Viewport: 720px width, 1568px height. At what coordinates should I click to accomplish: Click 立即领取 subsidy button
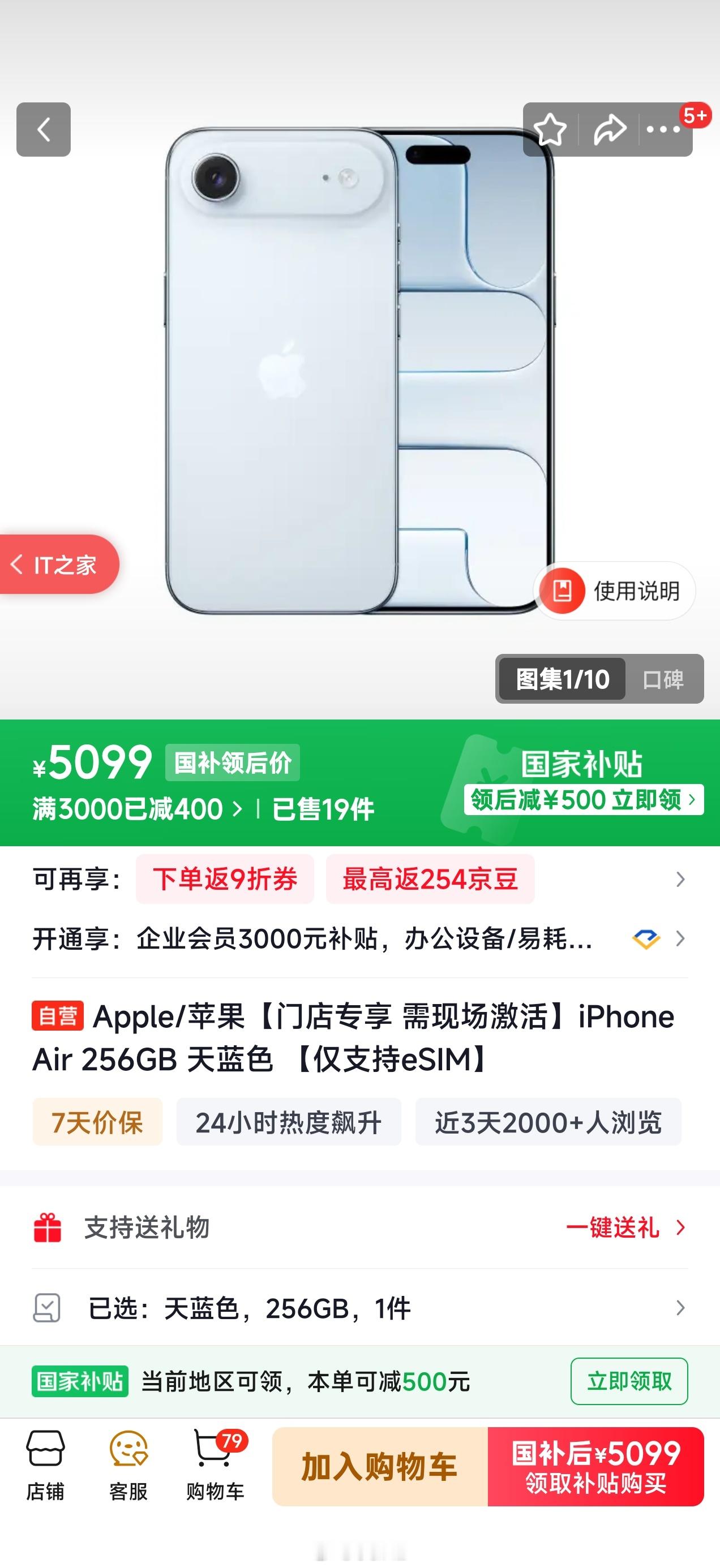629,1381
